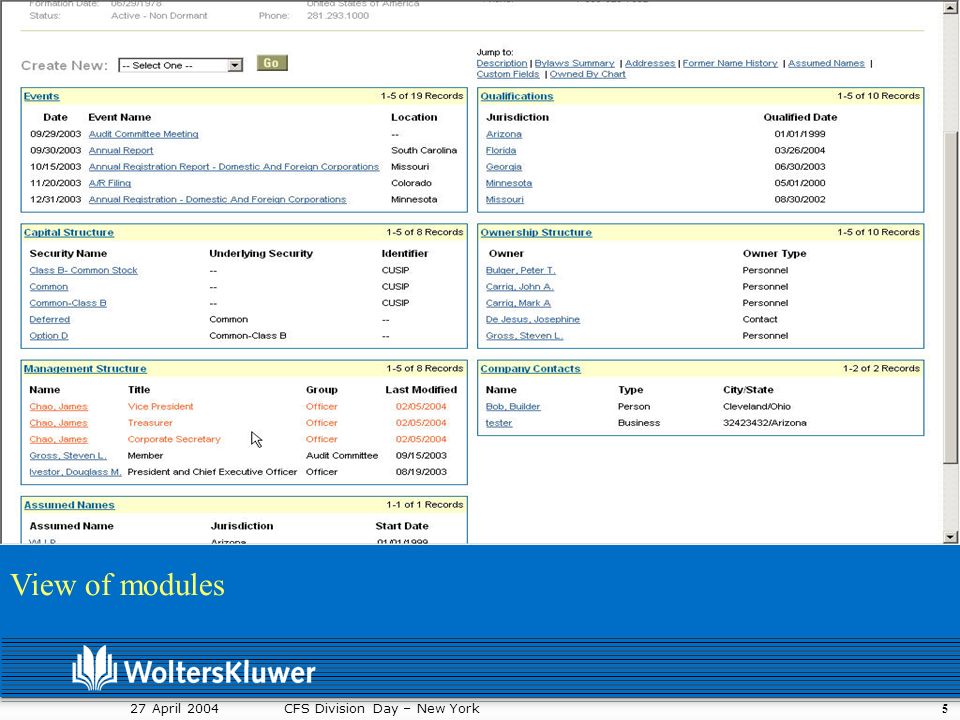The image size is (960, 720).
Task: Open owner Gross, Steven L. in Ownership
Action: tap(524, 336)
